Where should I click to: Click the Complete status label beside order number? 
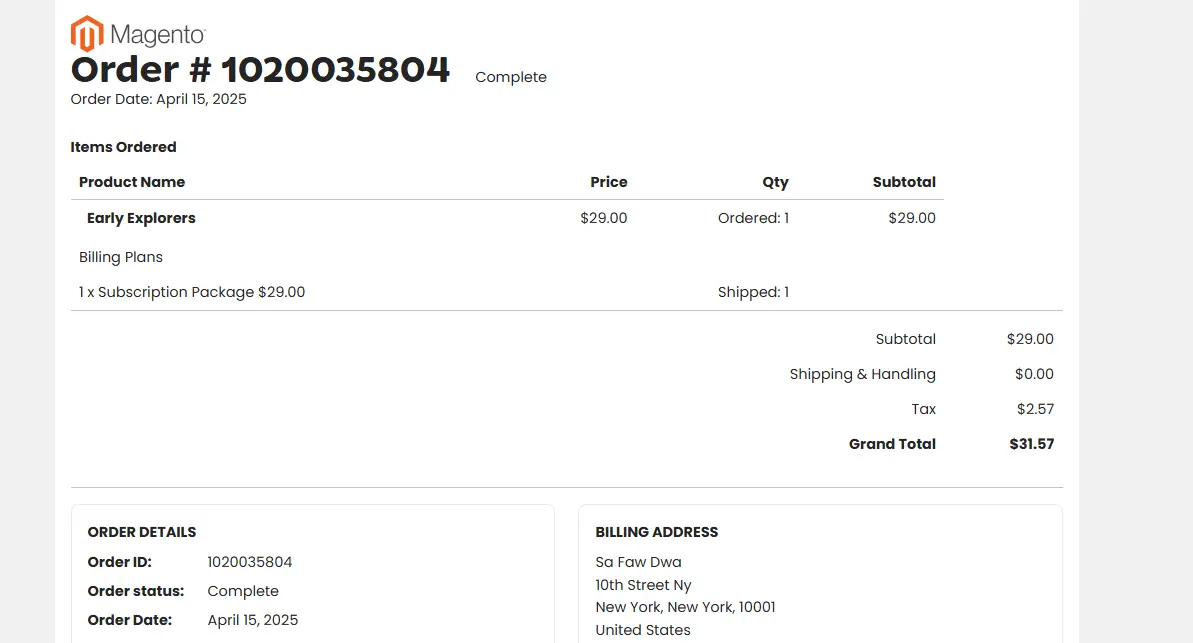point(511,77)
